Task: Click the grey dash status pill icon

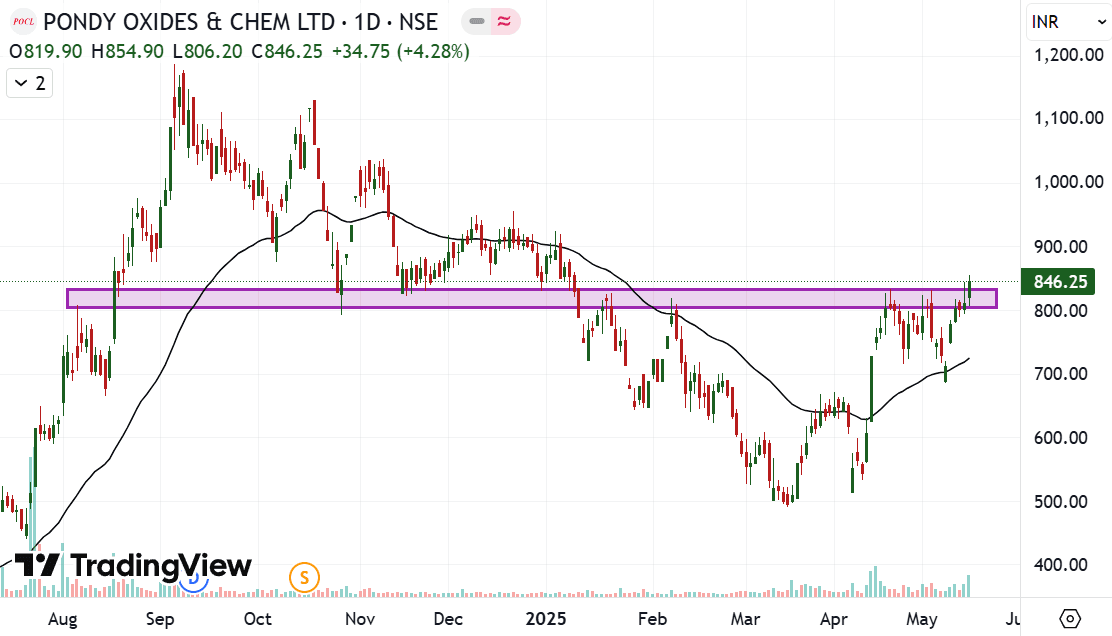Action: coord(477,22)
